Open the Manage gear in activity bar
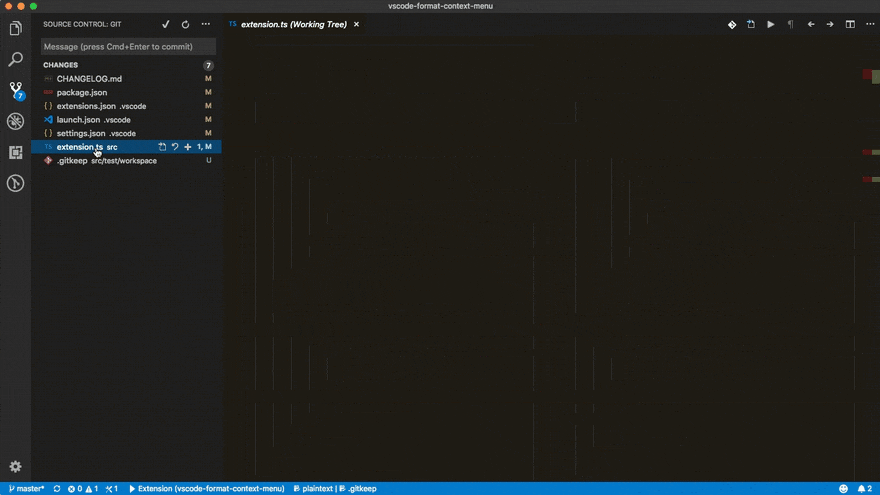The height and width of the screenshot is (495, 880). tap(16, 466)
